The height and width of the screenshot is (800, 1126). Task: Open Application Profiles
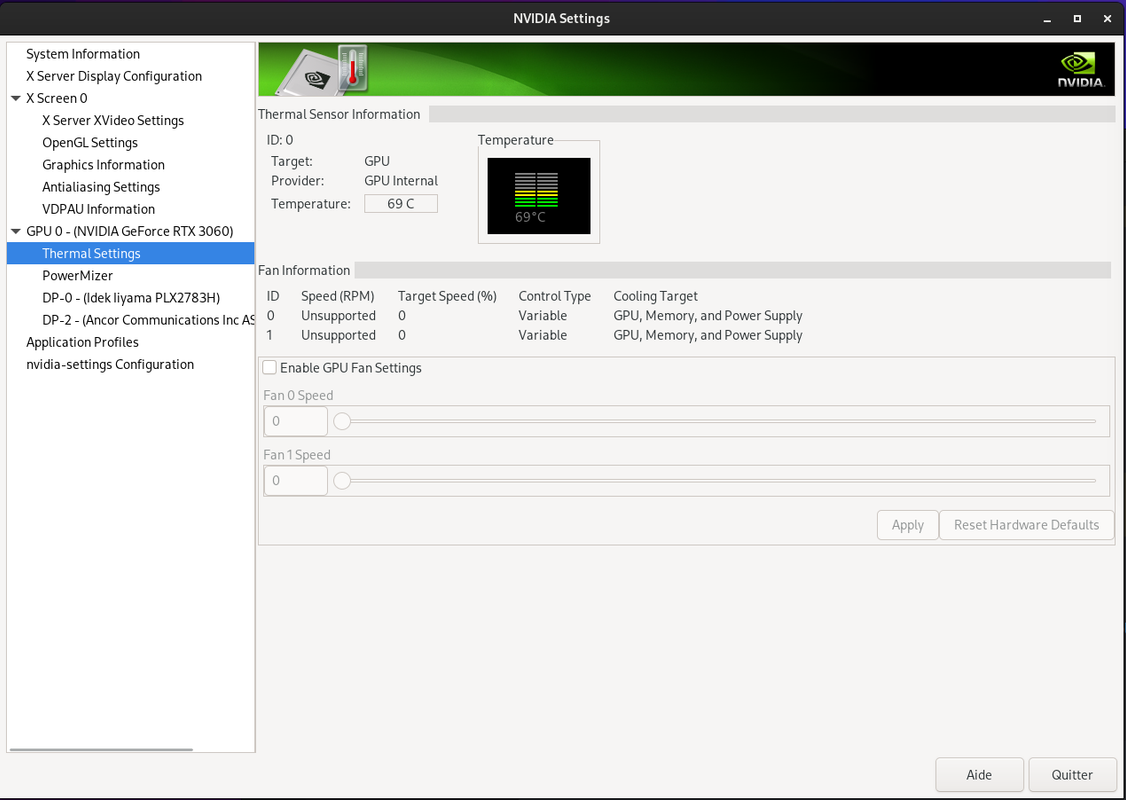click(x=83, y=343)
